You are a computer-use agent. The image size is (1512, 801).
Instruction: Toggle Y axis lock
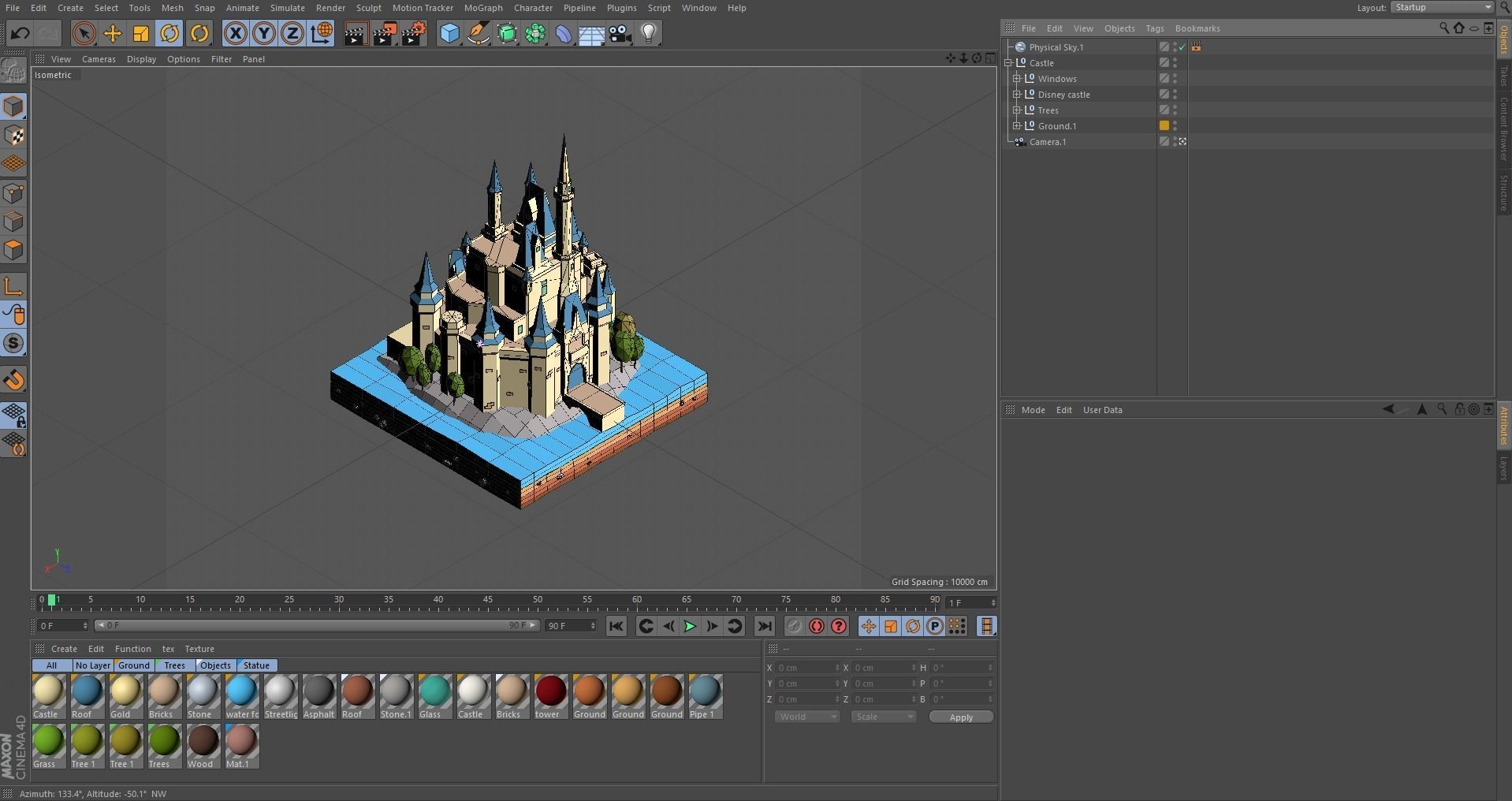click(x=264, y=33)
